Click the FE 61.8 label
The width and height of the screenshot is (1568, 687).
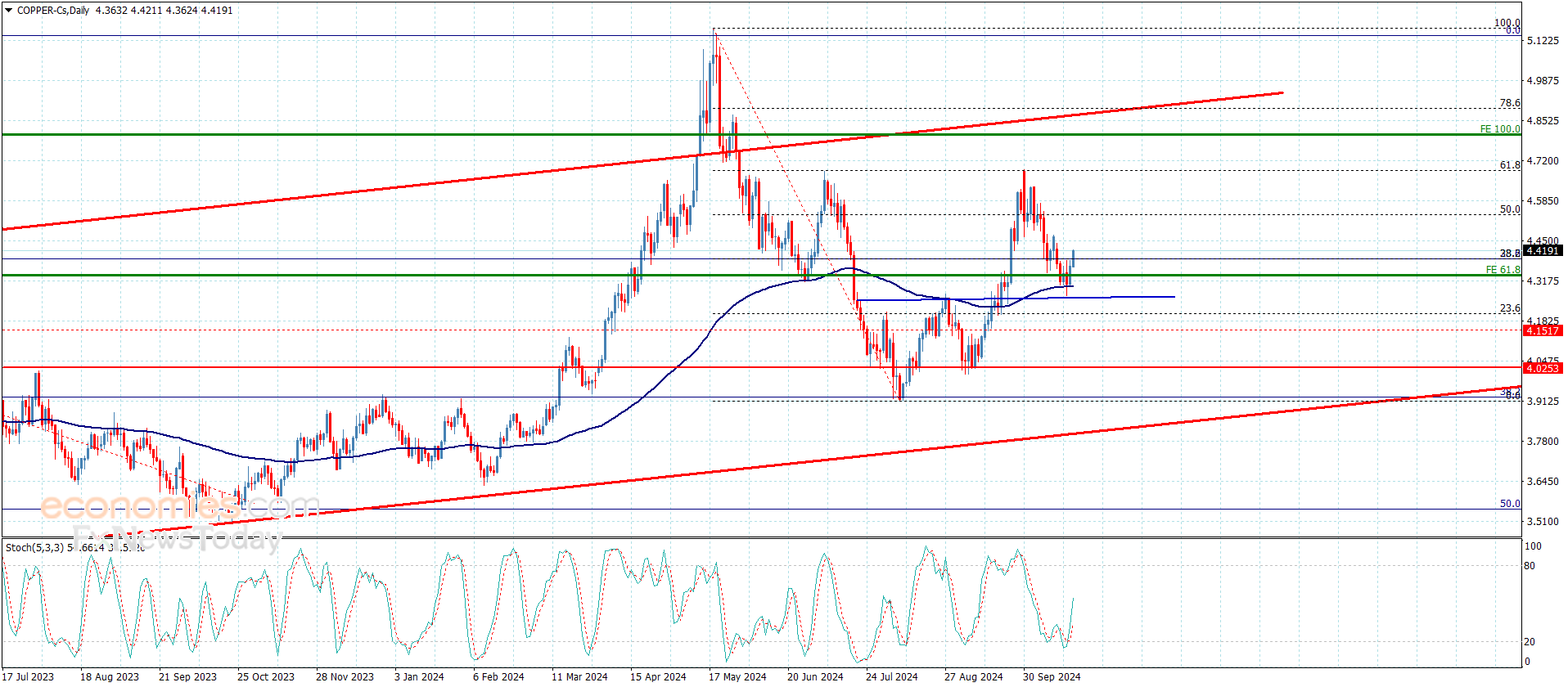point(1503,269)
